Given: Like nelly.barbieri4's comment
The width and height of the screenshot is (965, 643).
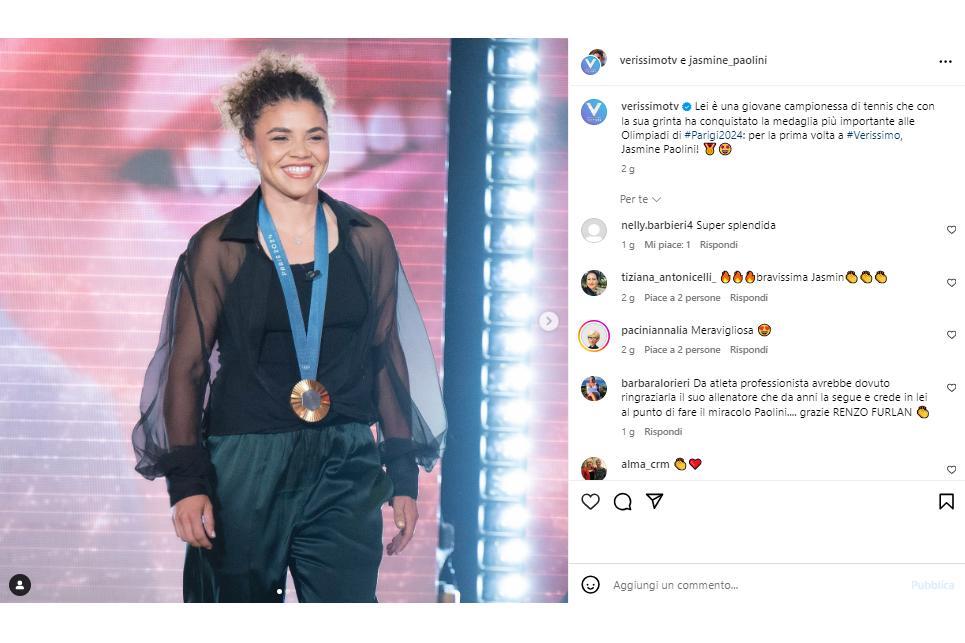Looking at the screenshot, I should [951, 230].
